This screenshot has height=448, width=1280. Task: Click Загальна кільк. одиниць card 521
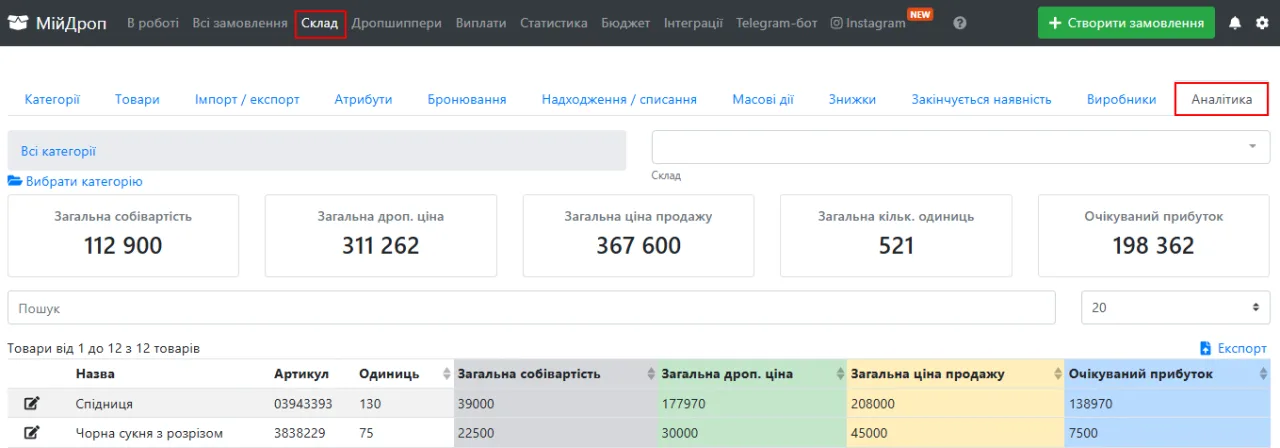click(896, 235)
